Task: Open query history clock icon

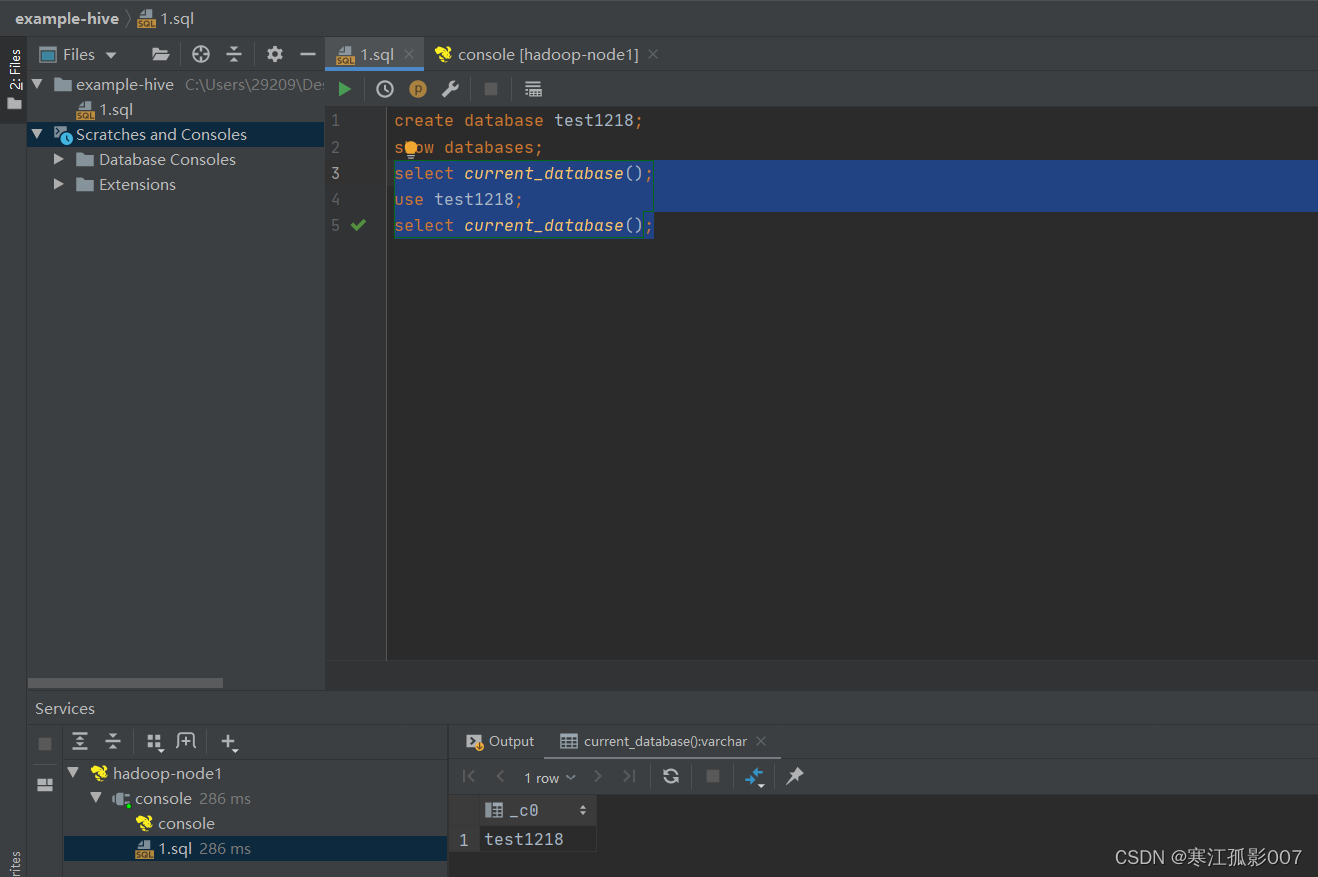Action: click(385, 89)
